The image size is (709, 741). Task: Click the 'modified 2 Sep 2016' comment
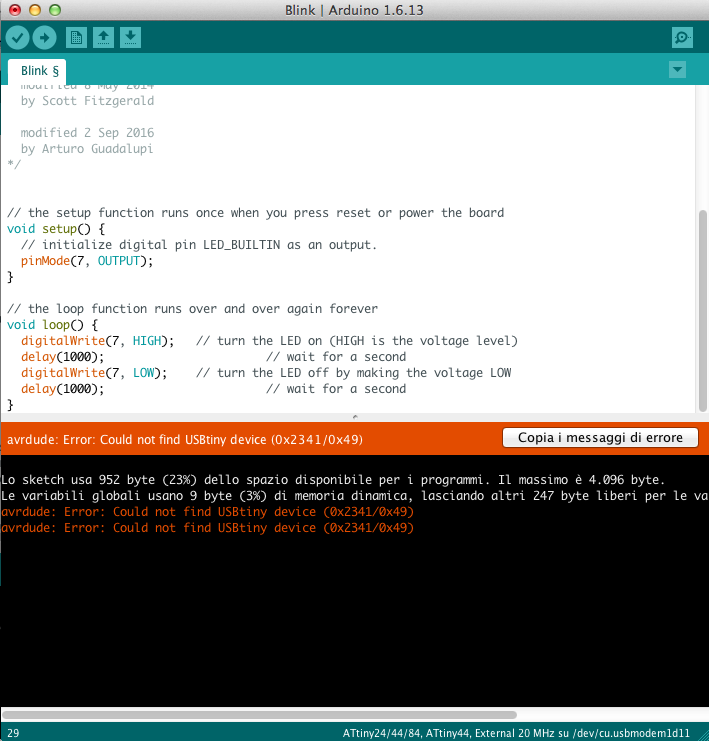click(87, 133)
